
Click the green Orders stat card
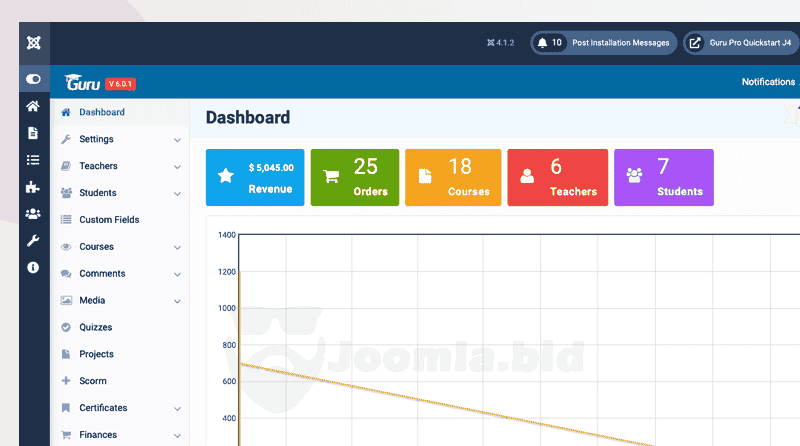pyautogui.click(x=354, y=178)
